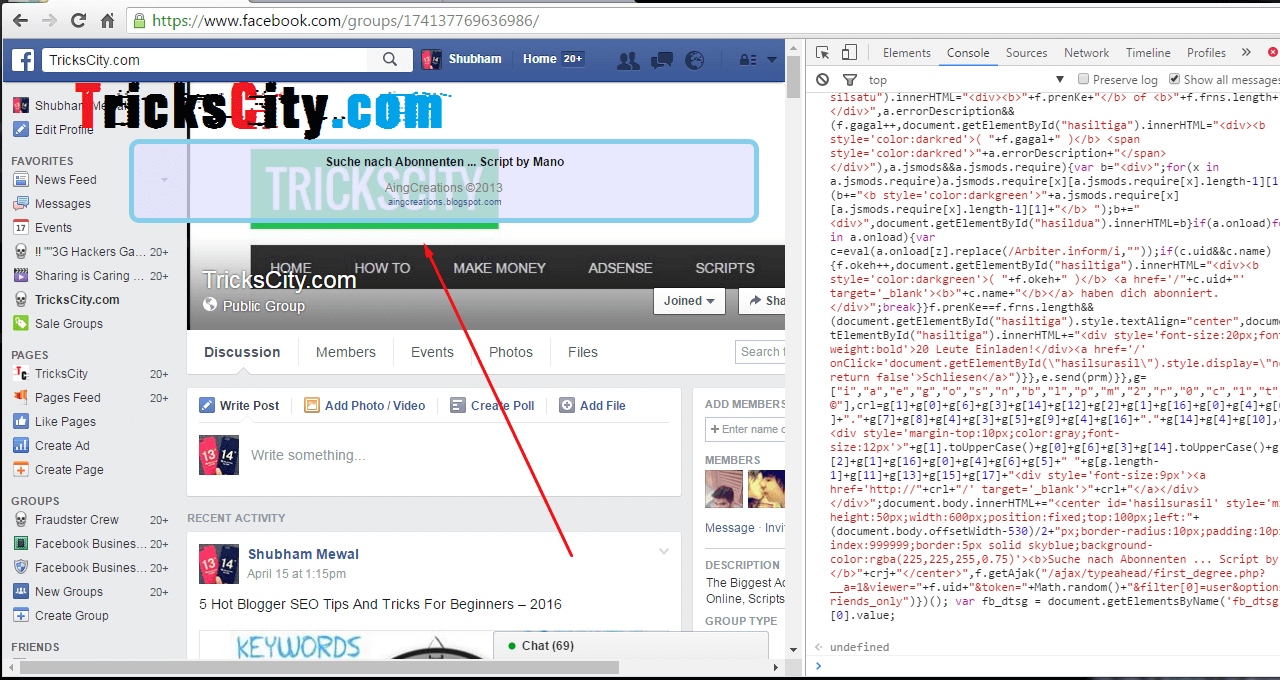Click the Edit Profile pencil icon

tap(20, 129)
